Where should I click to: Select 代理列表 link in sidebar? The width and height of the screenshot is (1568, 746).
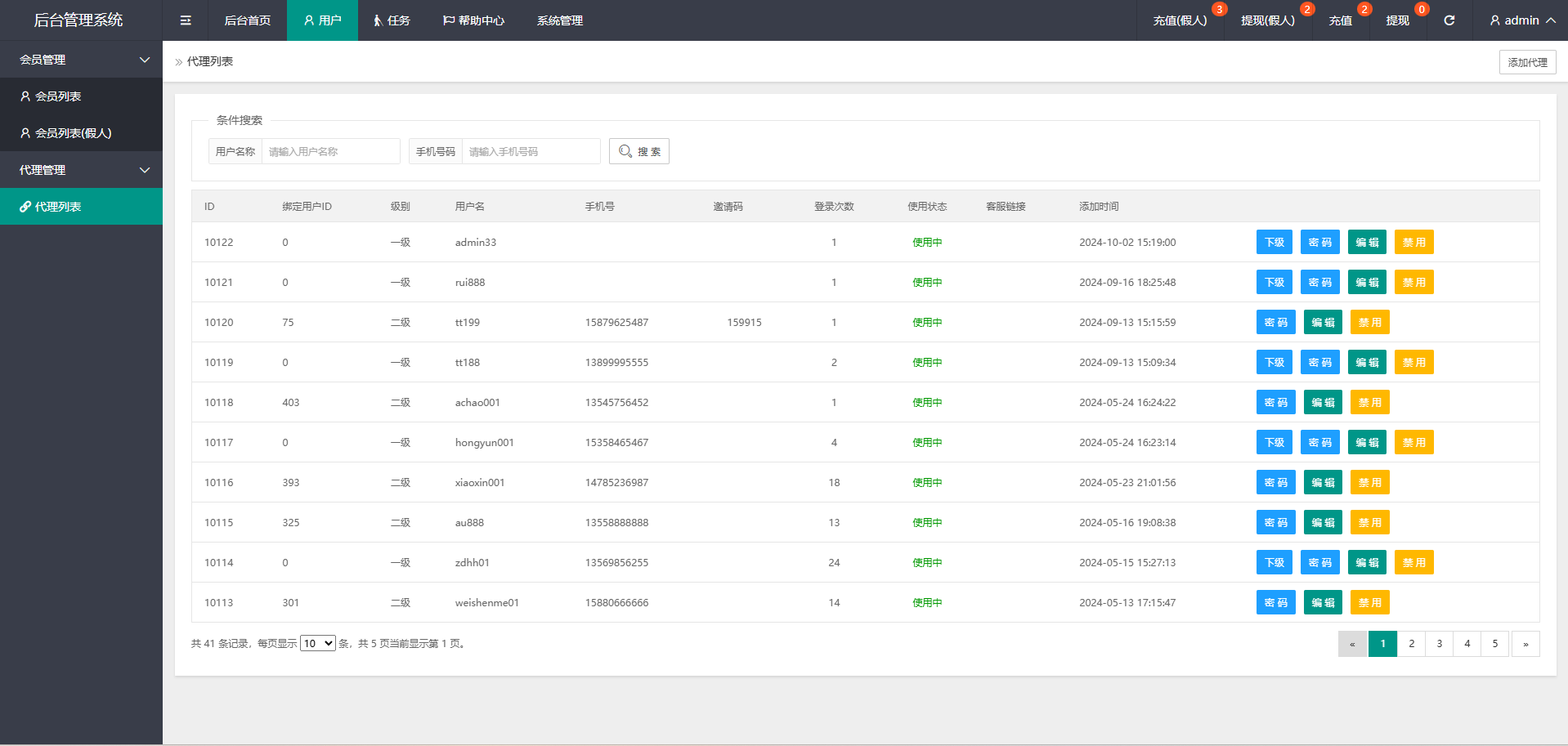pyautogui.click(x=58, y=207)
